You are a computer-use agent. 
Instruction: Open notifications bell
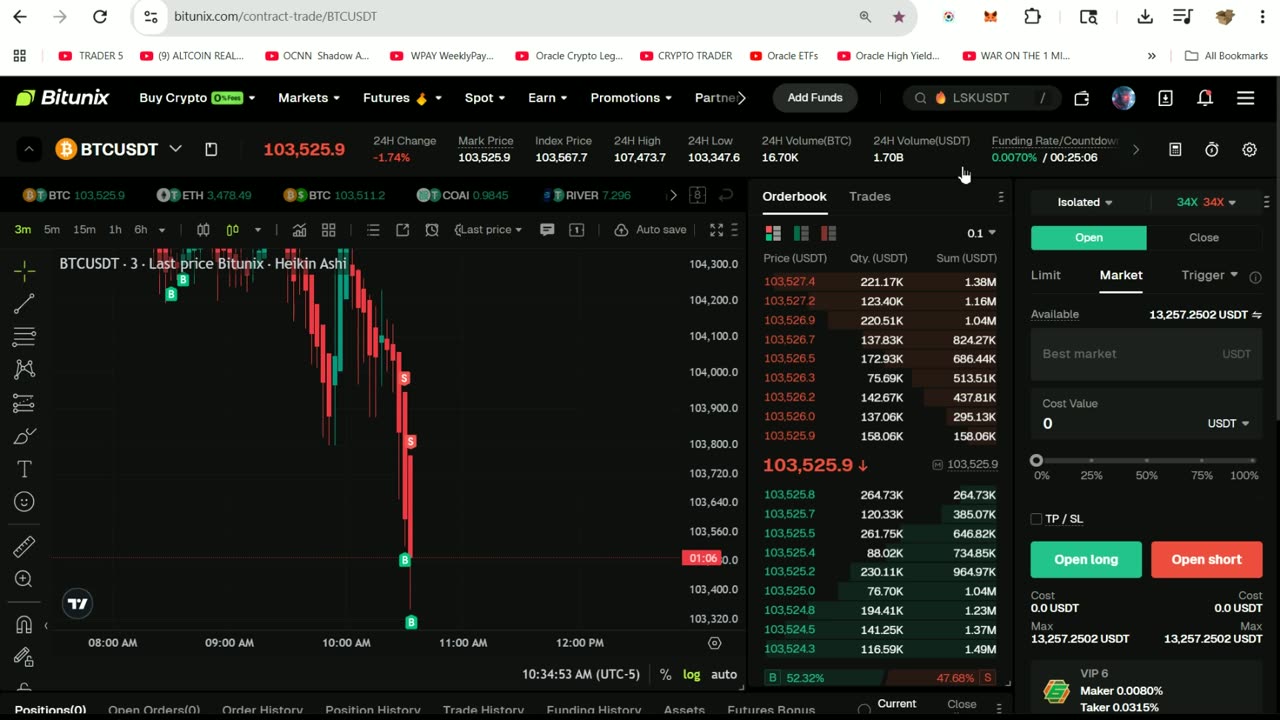click(1205, 98)
